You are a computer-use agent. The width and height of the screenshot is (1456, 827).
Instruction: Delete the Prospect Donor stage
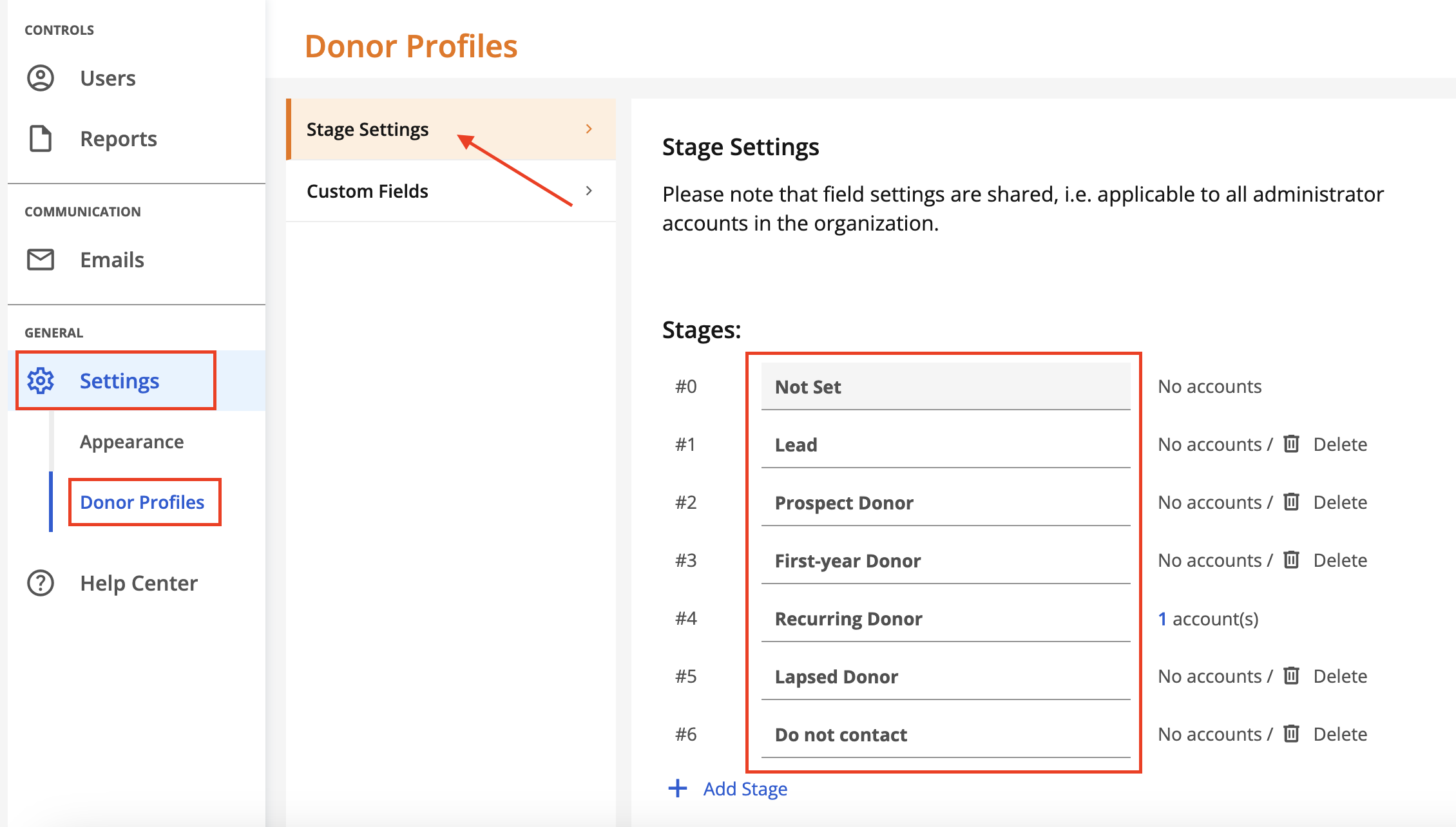tap(1340, 502)
